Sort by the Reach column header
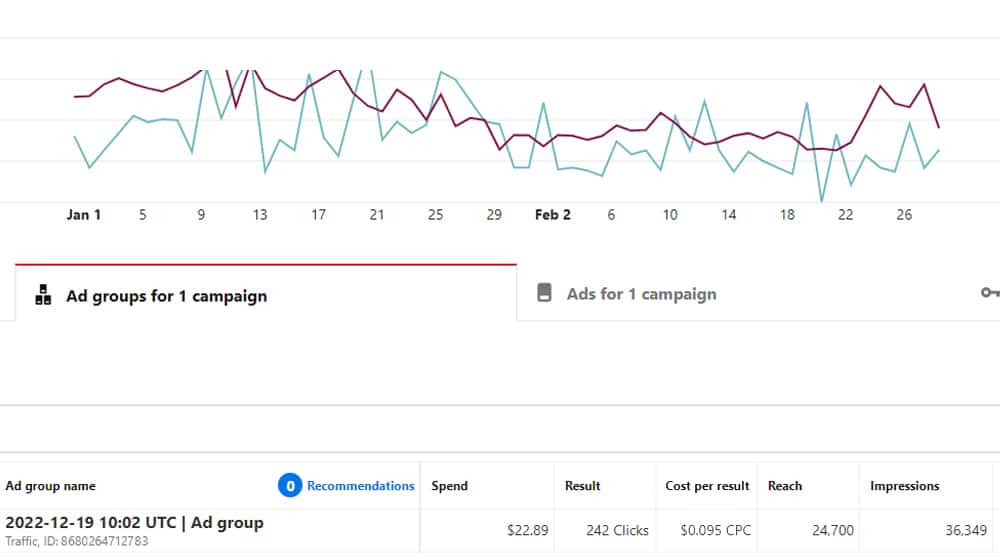 pos(784,486)
